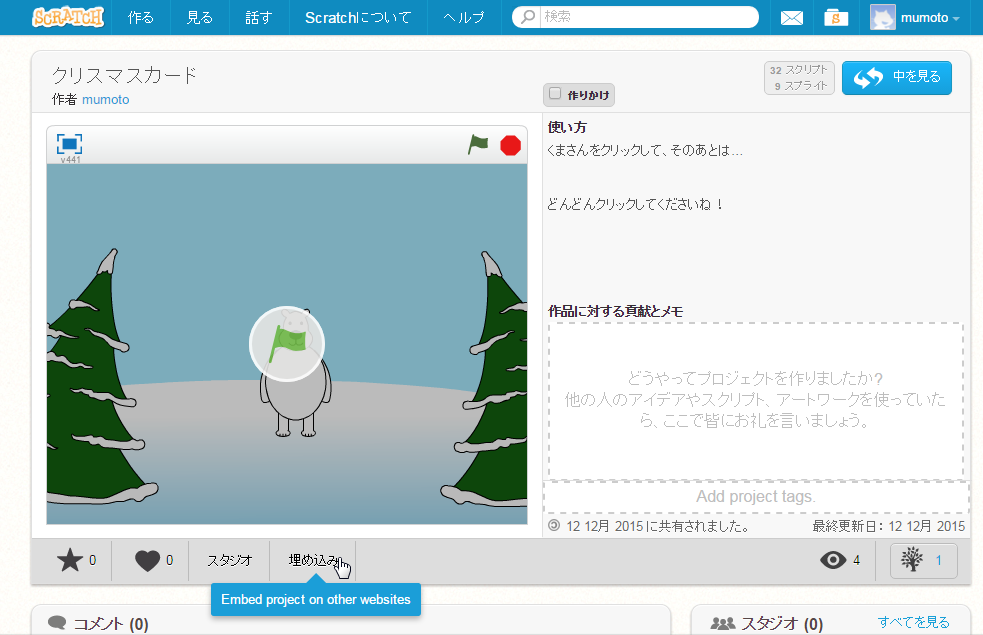The width and height of the screenshot is (983, 635).
Task: Love the project with heart icon
Action: pyautogui.click(x=148, y=560)
